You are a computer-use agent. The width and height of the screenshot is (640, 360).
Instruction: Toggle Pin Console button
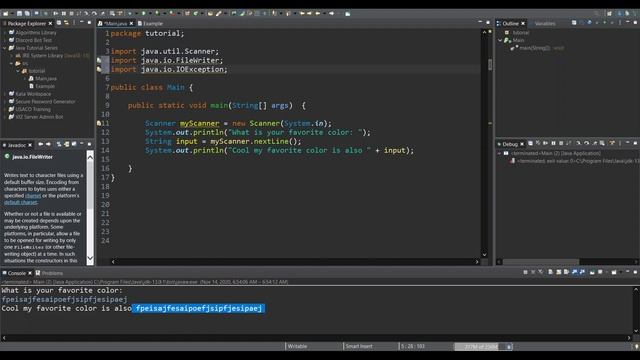[592, 272]
